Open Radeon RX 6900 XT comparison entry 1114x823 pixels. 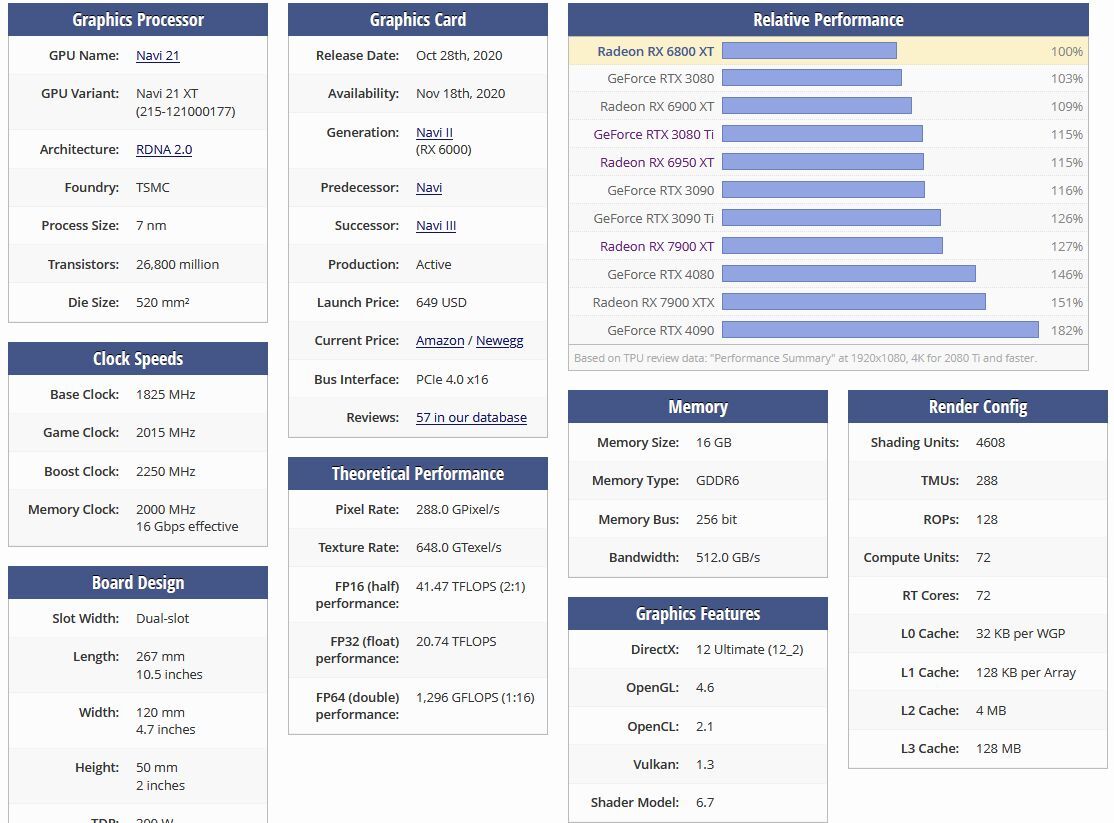coord(657,106)
